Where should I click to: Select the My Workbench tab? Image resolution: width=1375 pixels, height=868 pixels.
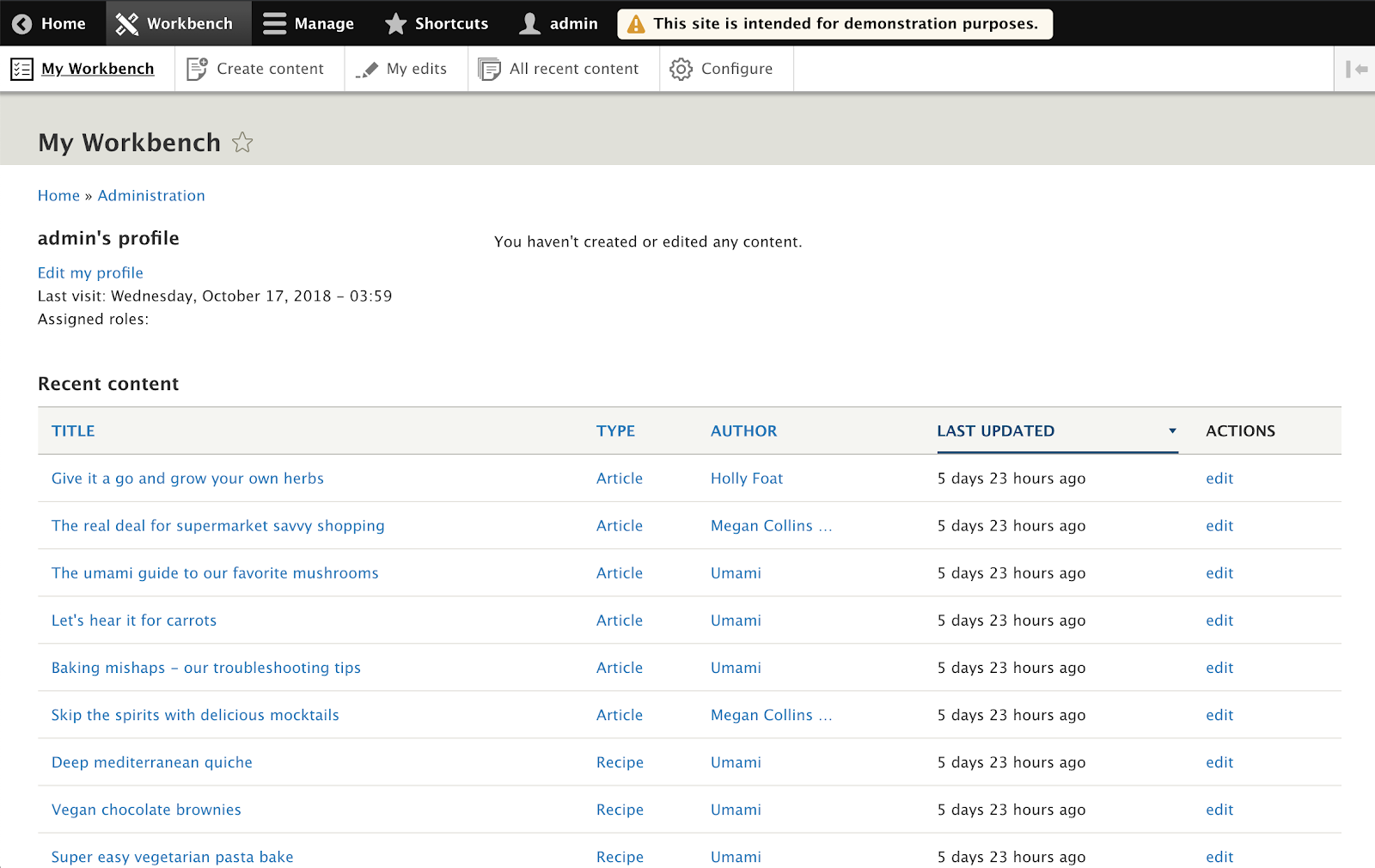(x=88, y=69)
